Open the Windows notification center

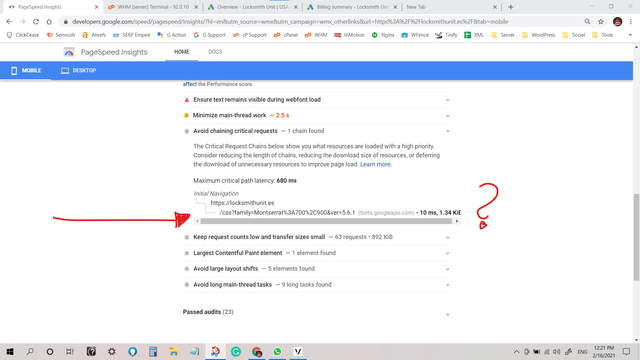(627, 351)
